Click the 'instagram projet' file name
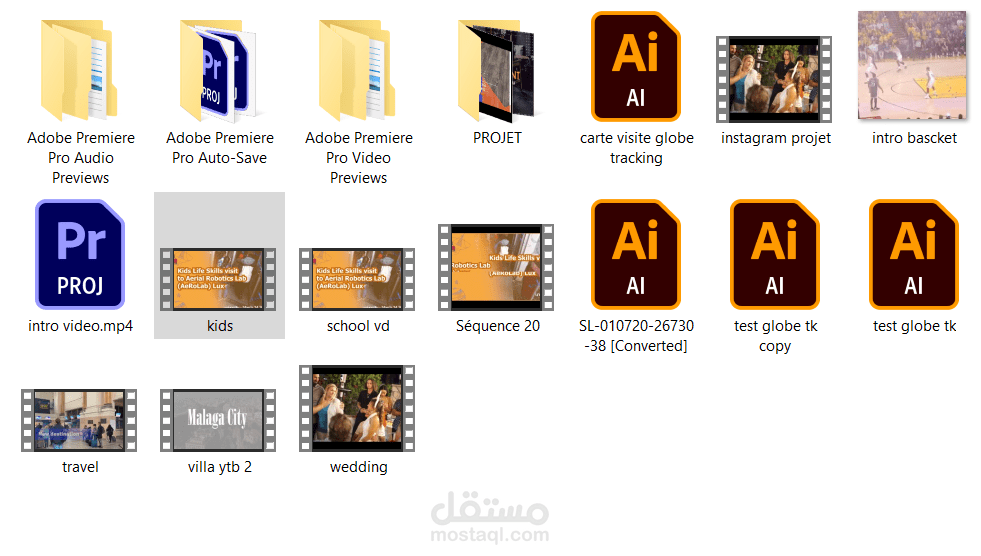 coord(776,138)
